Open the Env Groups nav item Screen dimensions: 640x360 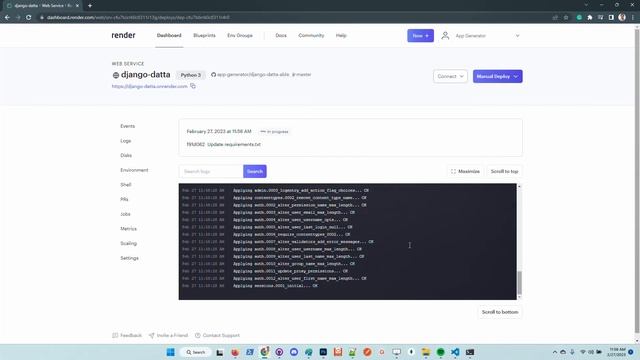coord(240,36)
